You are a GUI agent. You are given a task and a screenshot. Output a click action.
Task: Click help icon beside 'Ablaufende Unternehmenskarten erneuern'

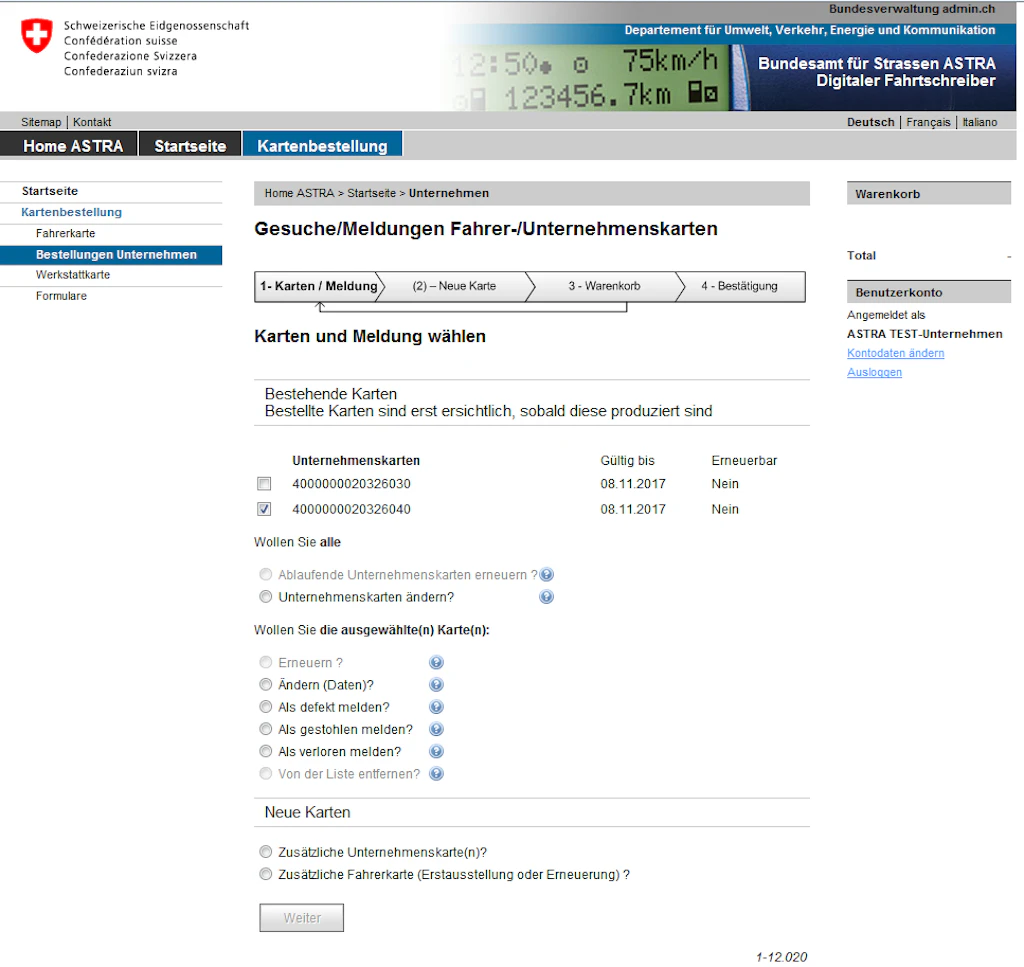tap(547, 575)
